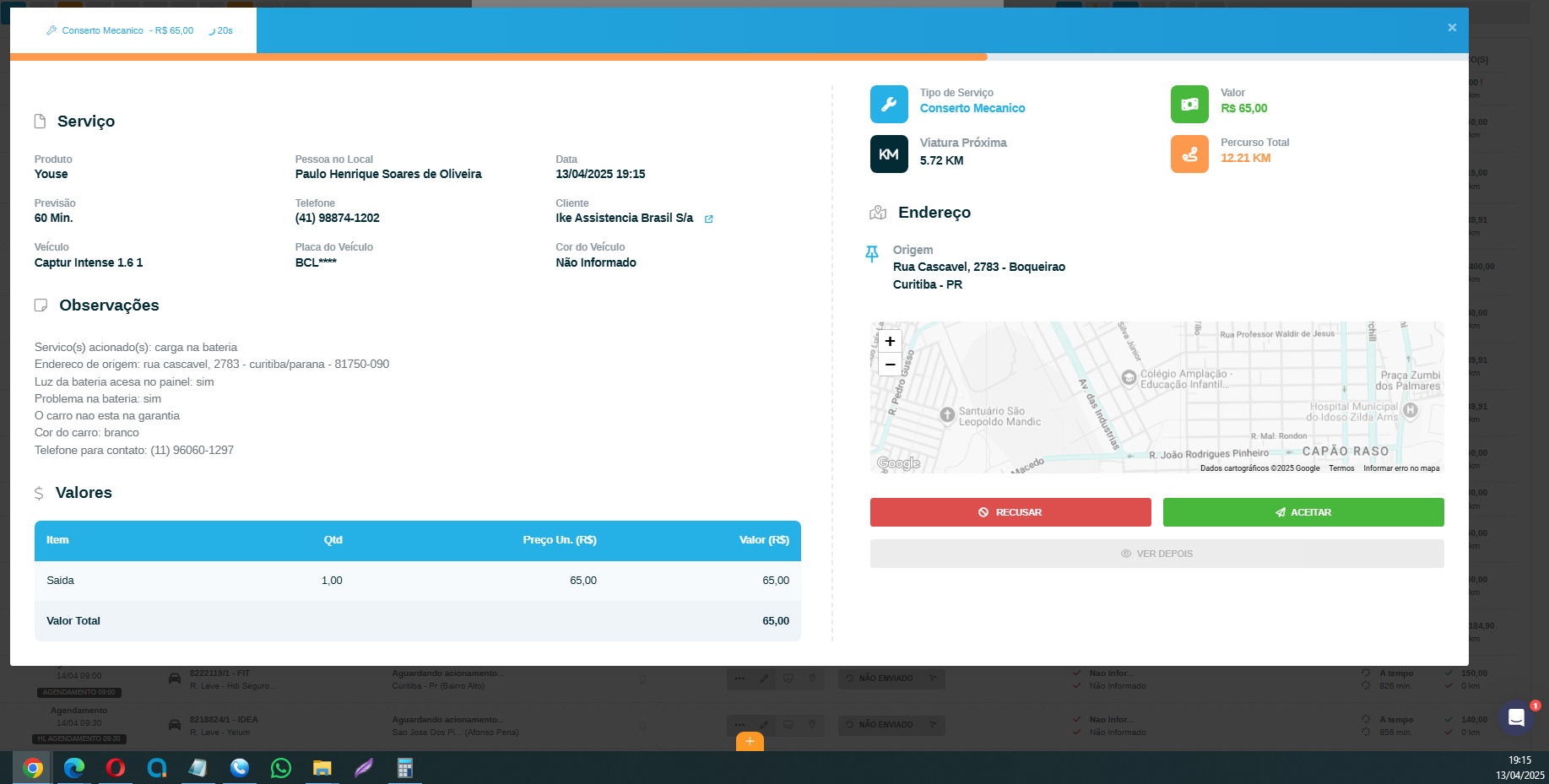
Task: Open Microsoft Edge from the taskbar
Action: [x=74, y=768]
